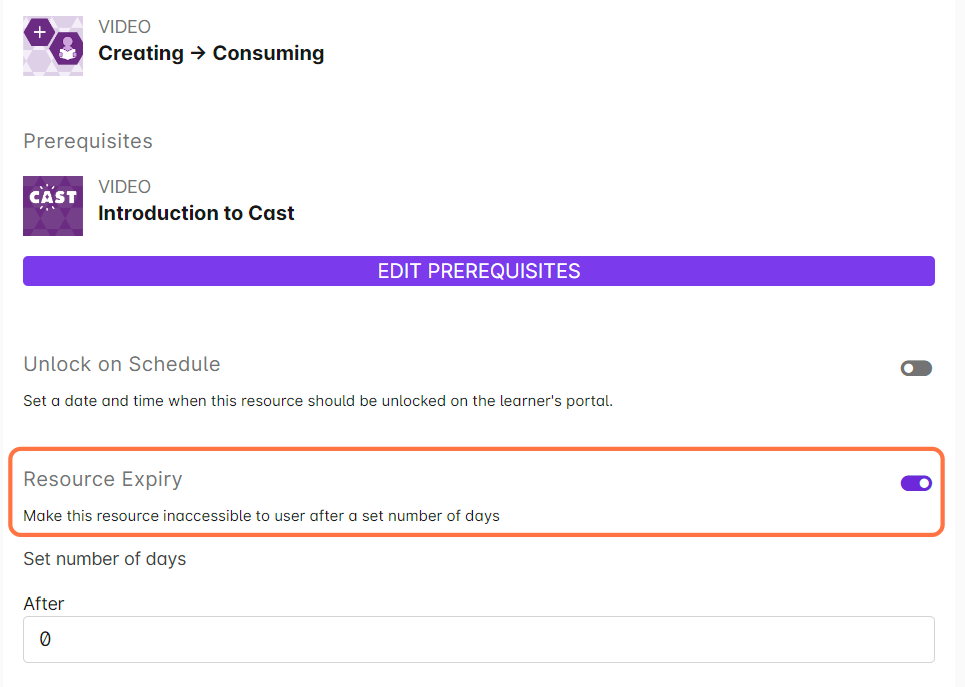This screenshot has width=965, height=687.
Task: Click the Introduction to Cast title
Action: (x=196, y=213)
